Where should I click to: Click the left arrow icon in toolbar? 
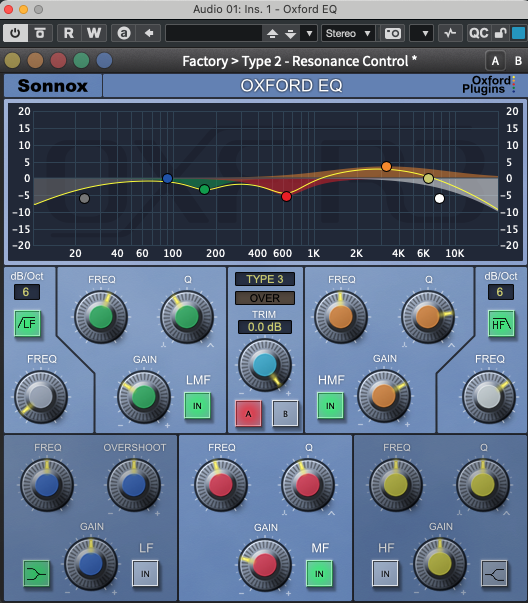[149, 33]
